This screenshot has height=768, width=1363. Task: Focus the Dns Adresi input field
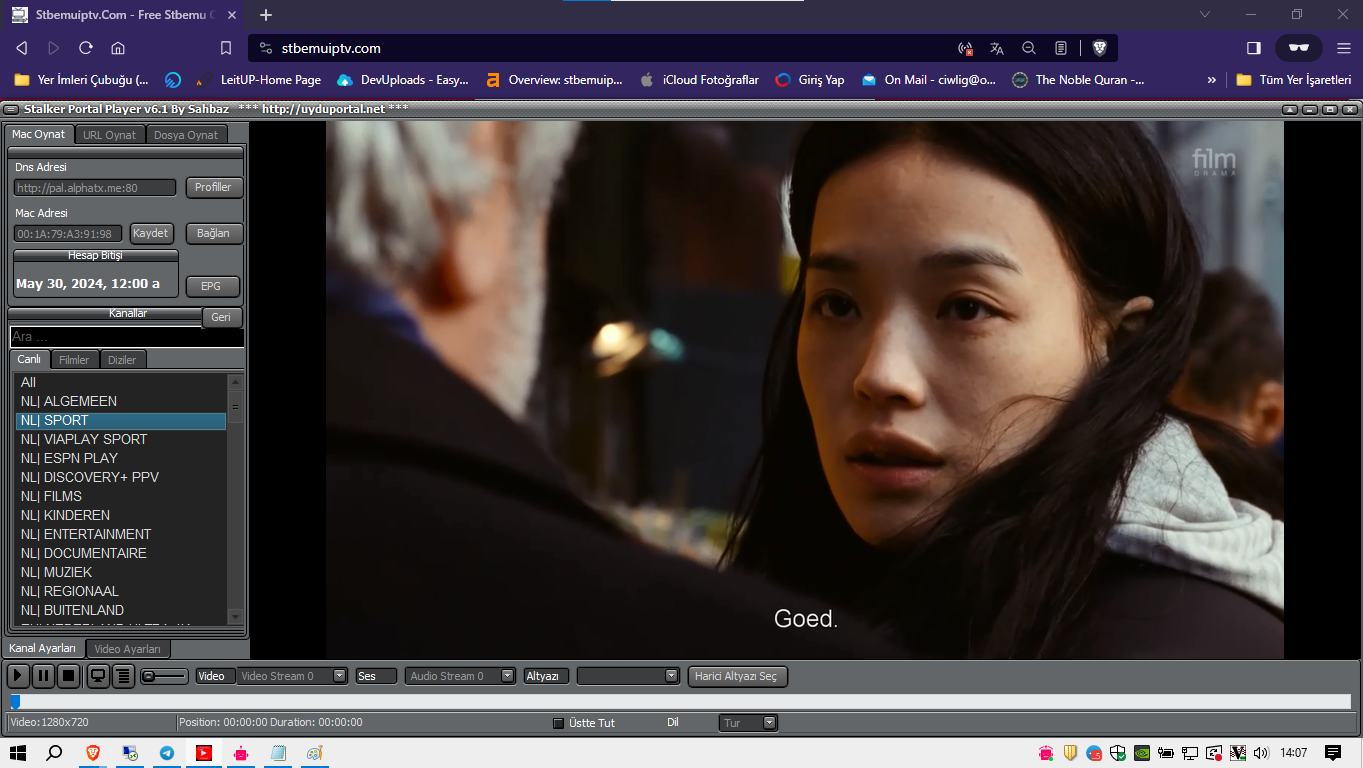94,187
